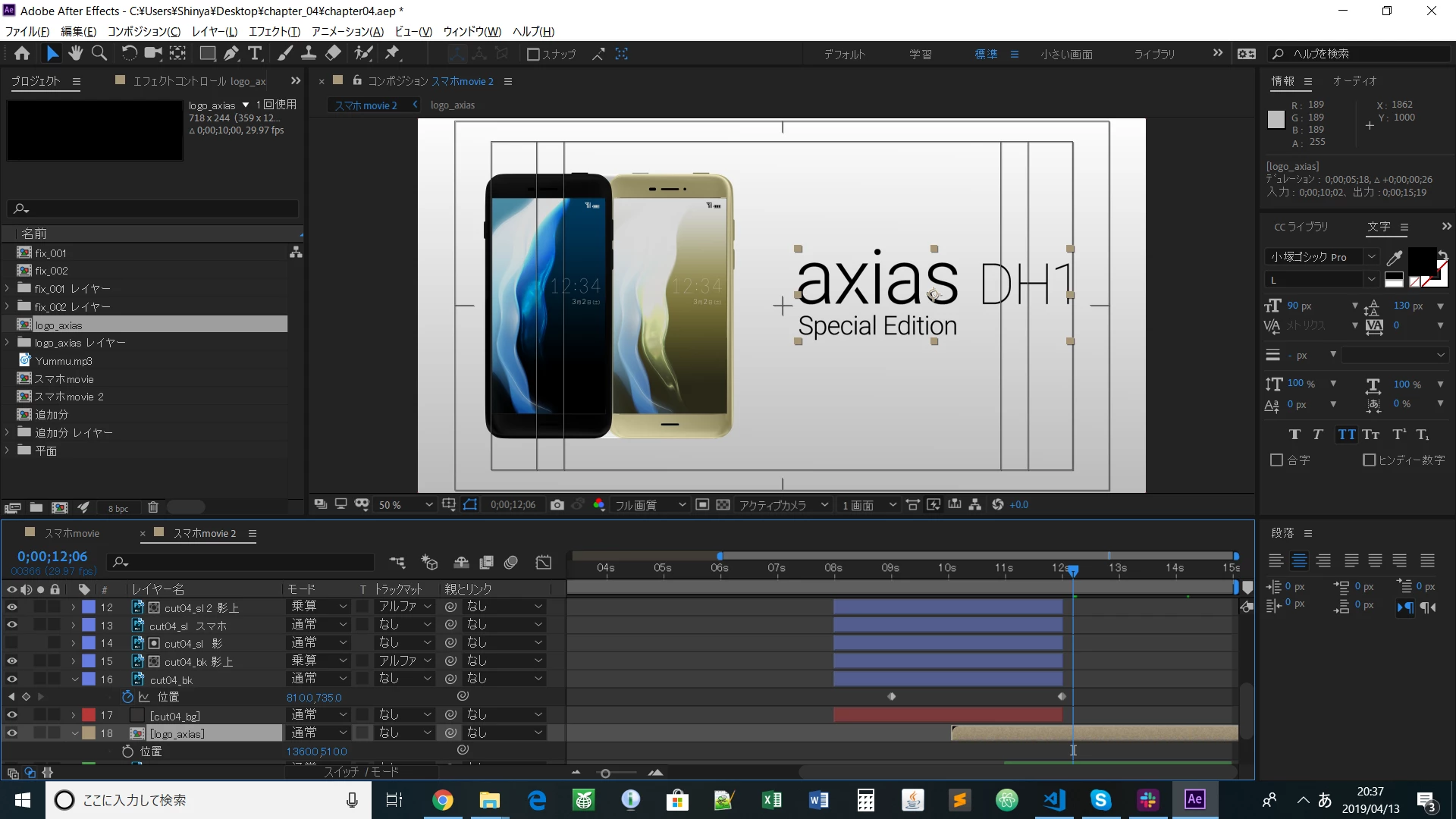The width and height of the screenshot is (1456, 819).
Task: Select the Pen tool
Action: (x=231, y=53)
